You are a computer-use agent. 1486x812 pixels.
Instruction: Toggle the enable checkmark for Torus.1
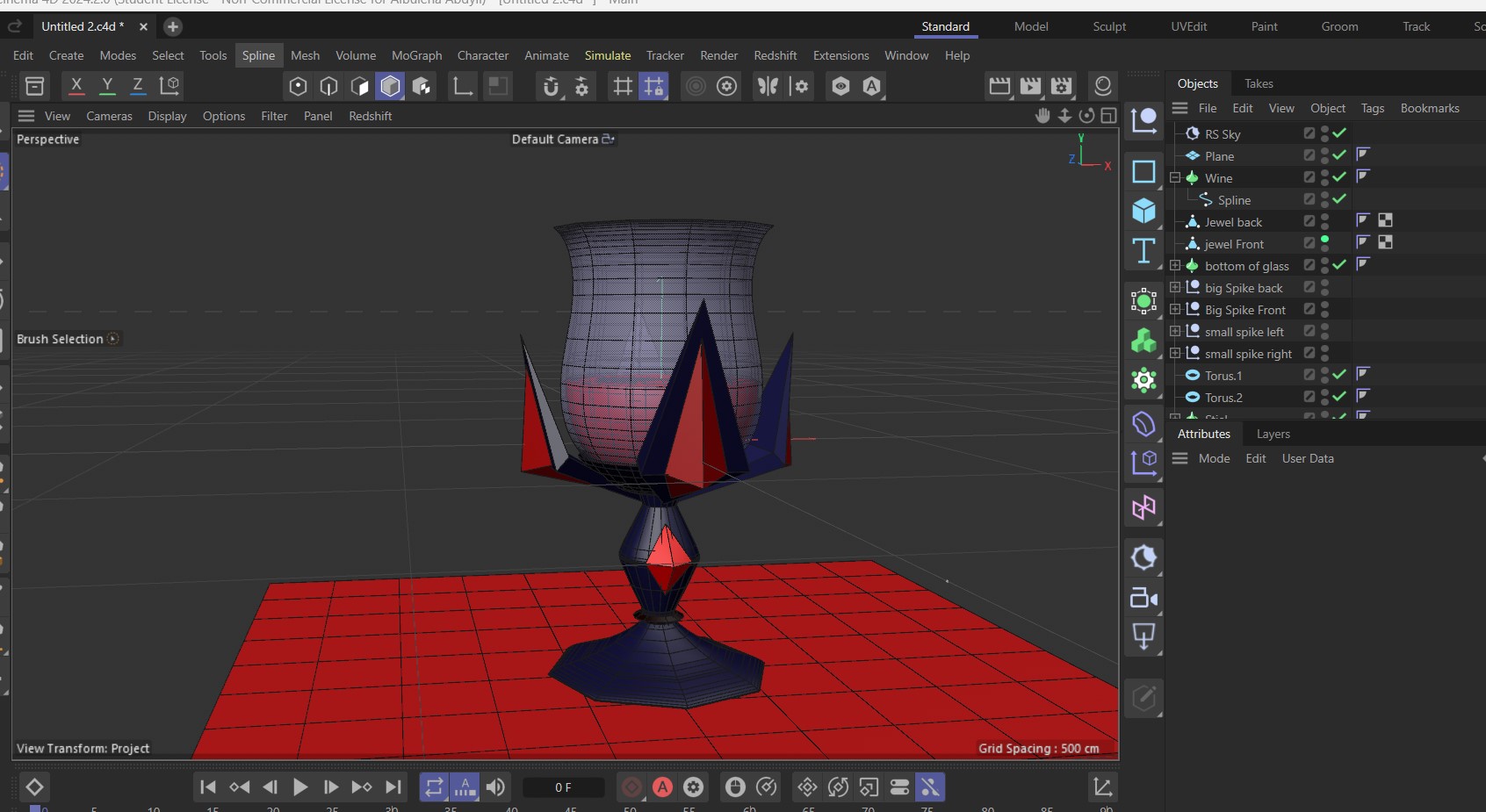1339,375
